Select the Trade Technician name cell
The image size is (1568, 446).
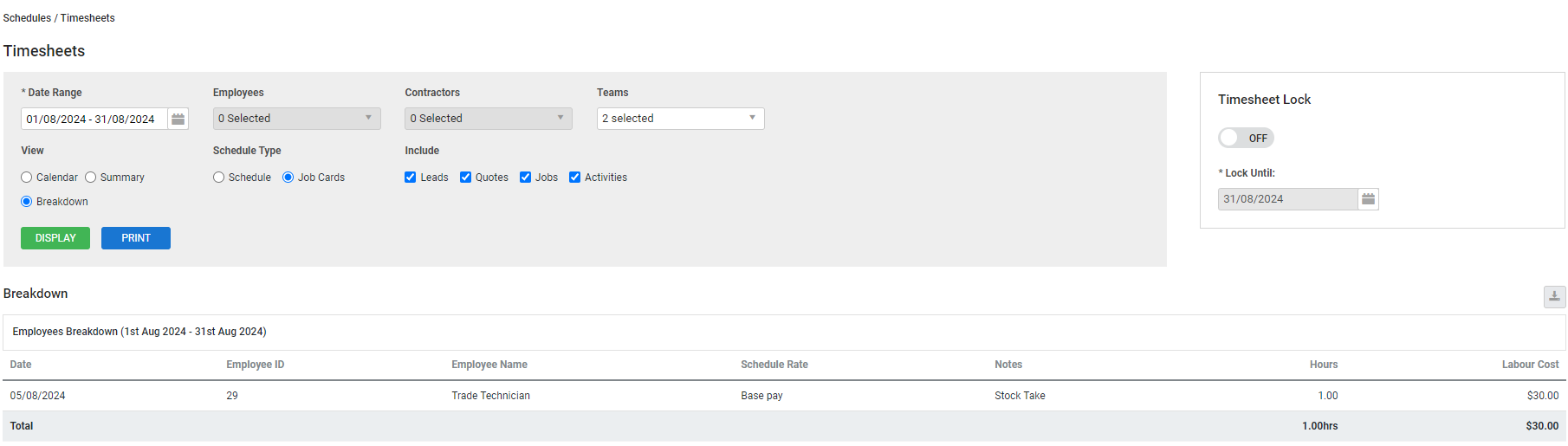point(490,396)
